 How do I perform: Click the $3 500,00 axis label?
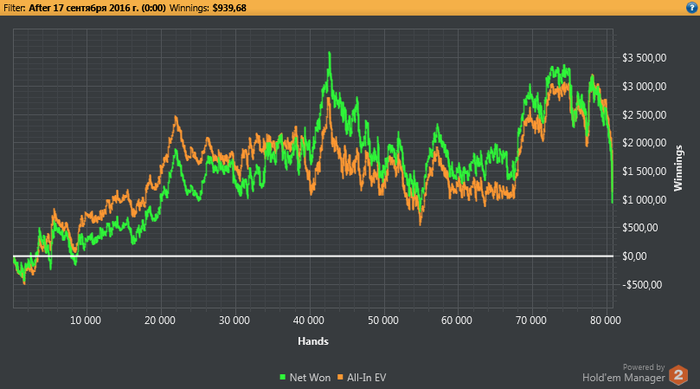(644, 58)
